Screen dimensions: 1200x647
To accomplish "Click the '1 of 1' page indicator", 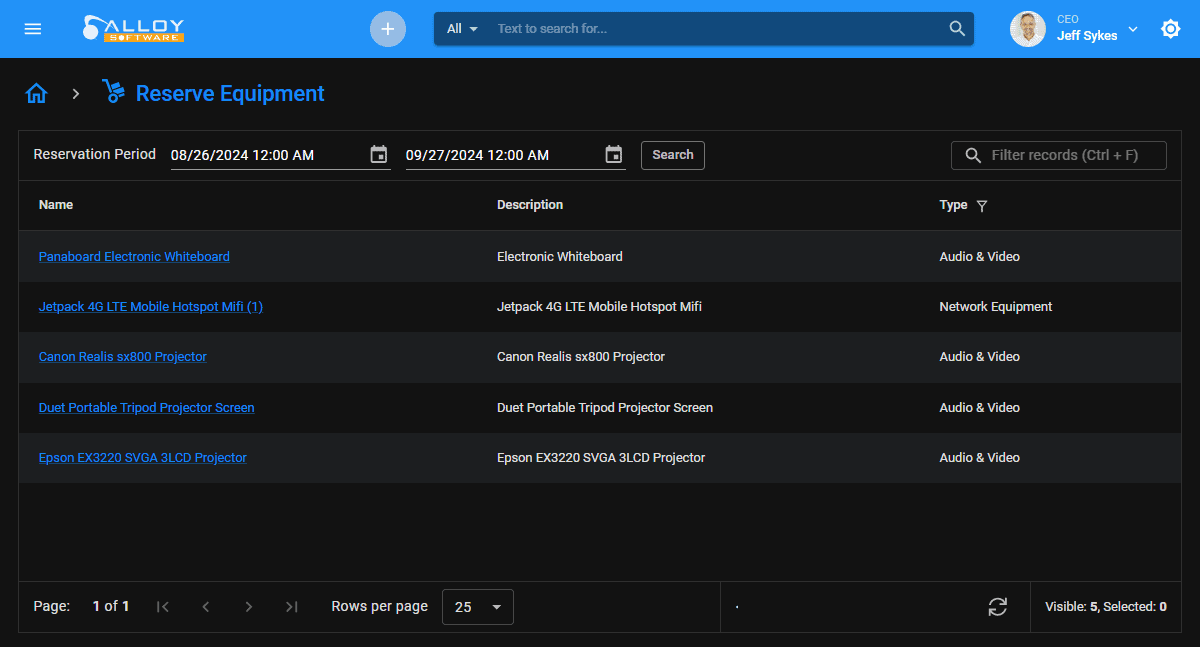I will pyautogui.click(x=111, y=607).
